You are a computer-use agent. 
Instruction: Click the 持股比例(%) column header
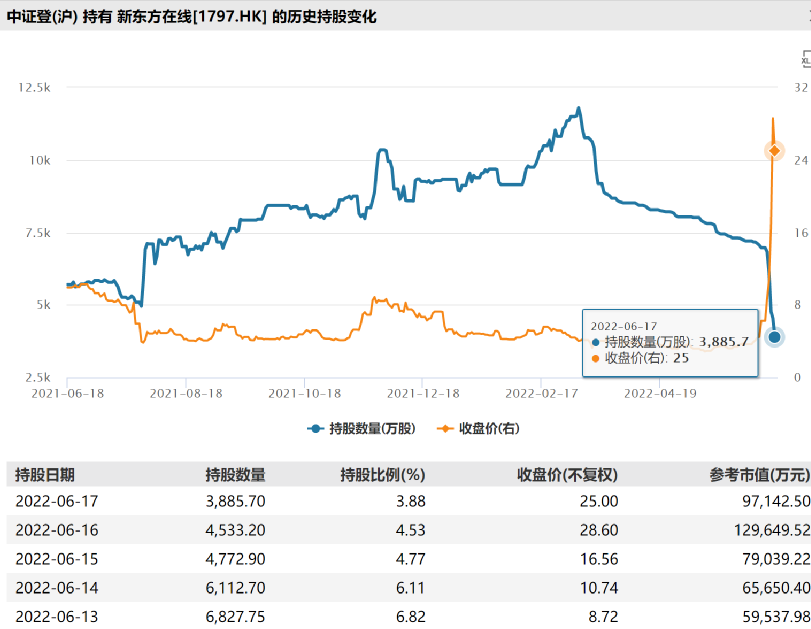click(383, 474)
